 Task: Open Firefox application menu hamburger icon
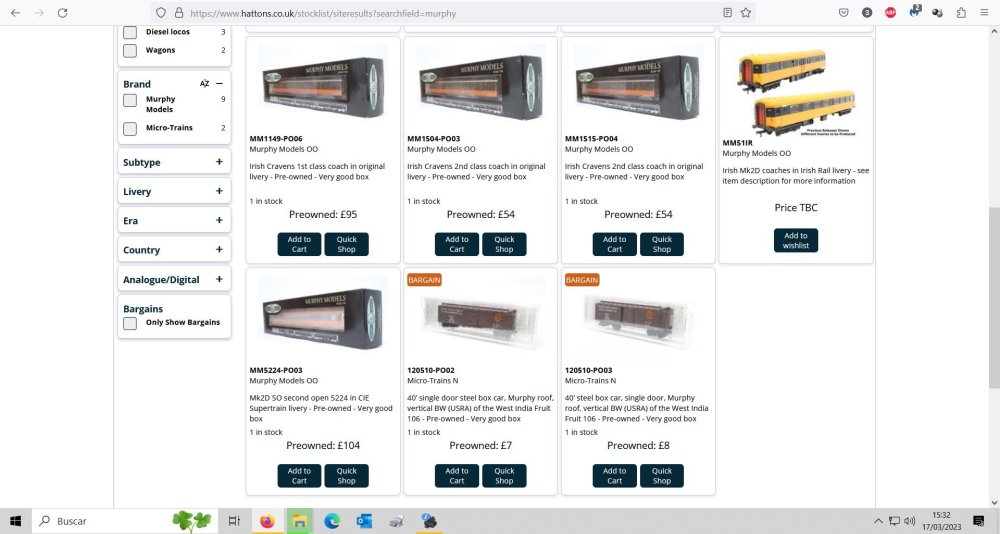click(x=984, y=13)
